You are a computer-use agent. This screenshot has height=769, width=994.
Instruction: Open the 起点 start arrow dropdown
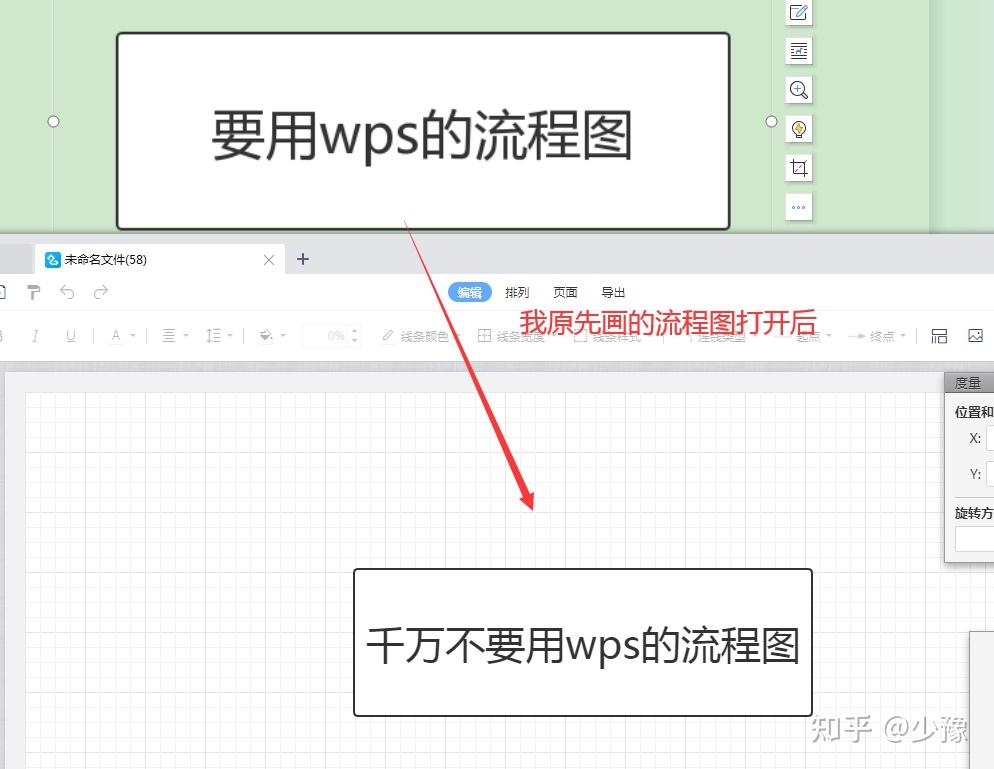pos(806,335)
